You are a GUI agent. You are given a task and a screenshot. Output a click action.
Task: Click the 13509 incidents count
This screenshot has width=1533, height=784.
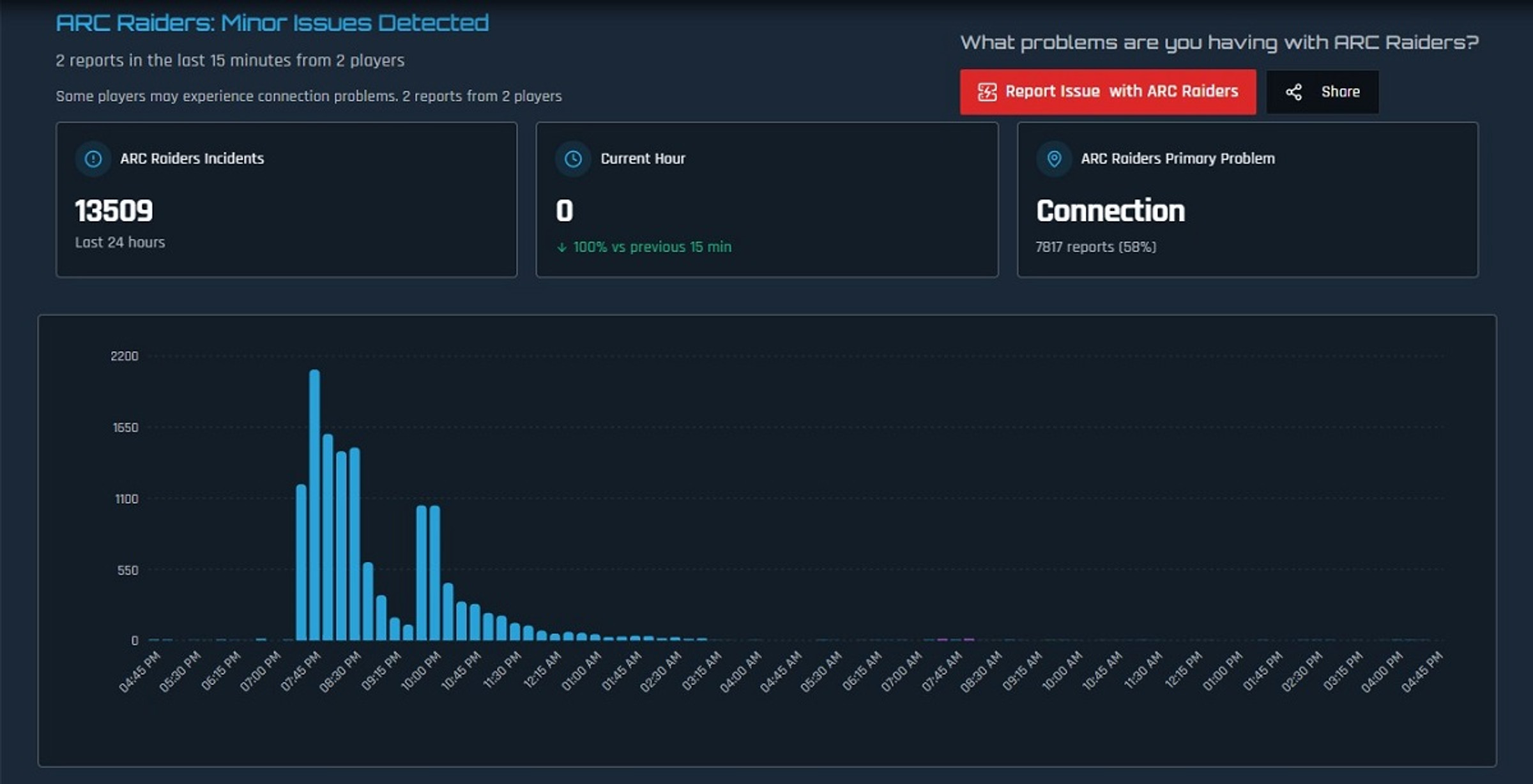pyautogui.click(x=114, y=211)
